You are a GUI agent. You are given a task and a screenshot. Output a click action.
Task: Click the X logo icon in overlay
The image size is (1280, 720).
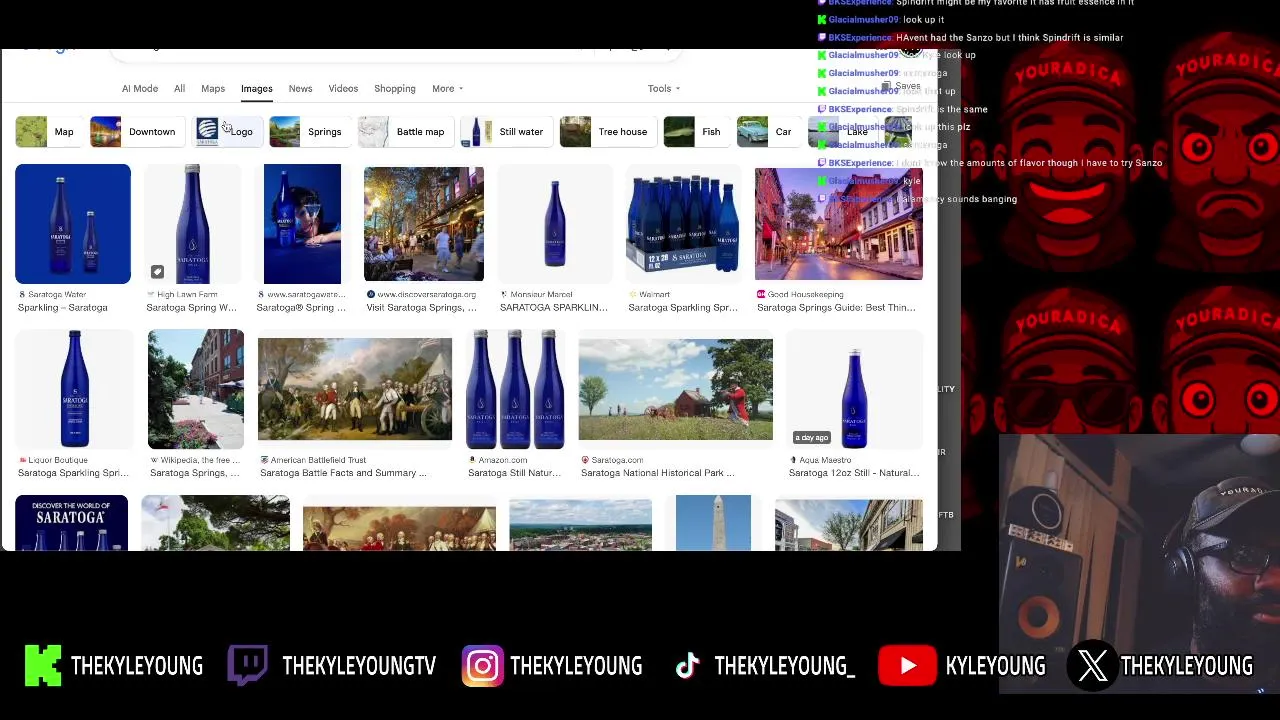pos(1093,666)
